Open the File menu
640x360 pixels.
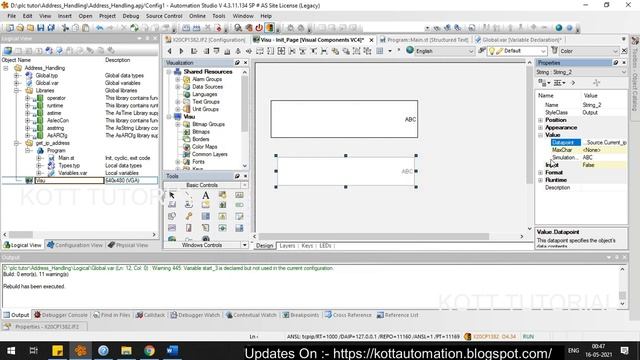[x=11, y=16]
